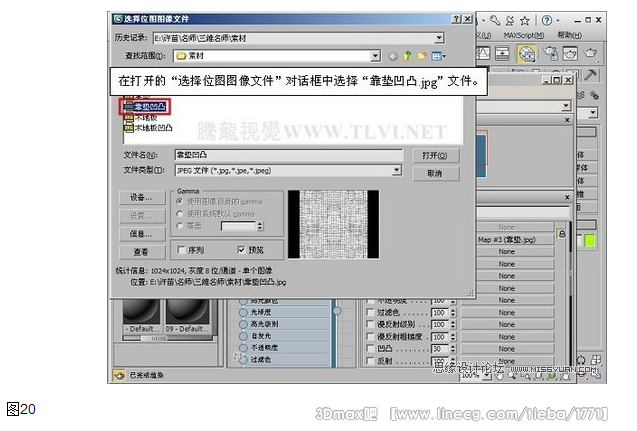Screen dimensions: 637x431
Task: Enable the 序列 sequence checkbox
Action: pyautogui.click(x=182, y=250)
